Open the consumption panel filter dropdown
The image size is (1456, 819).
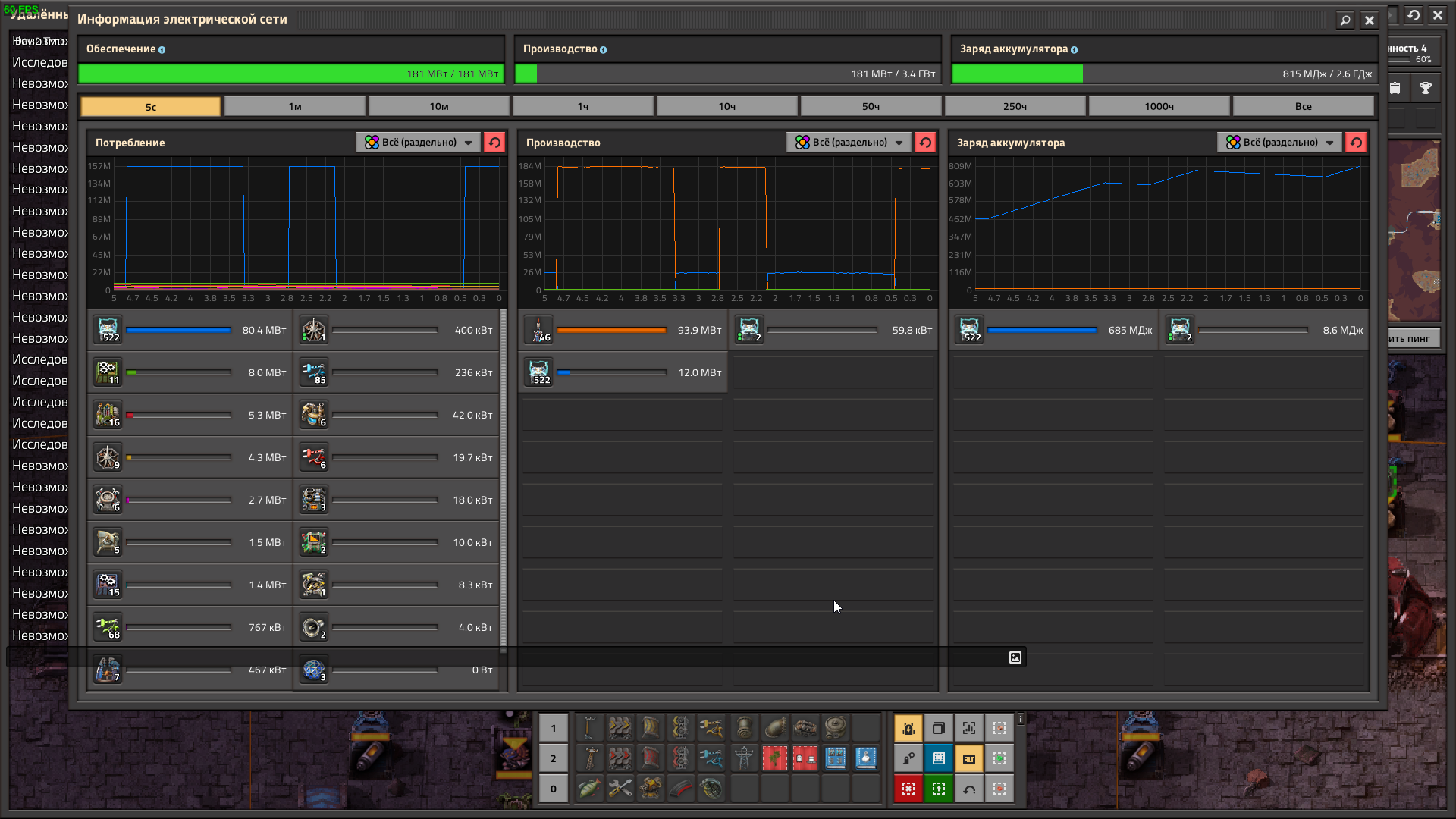coord(419,143)
